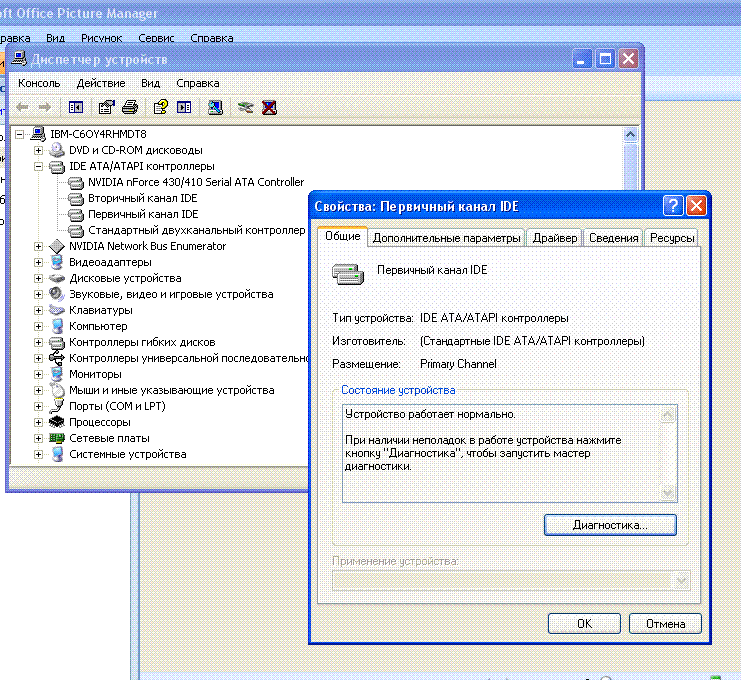Image resolution: width=741 pixels, height=680 pixels.
Task: Switch to Сведения tab
Action: click(613, 238)
